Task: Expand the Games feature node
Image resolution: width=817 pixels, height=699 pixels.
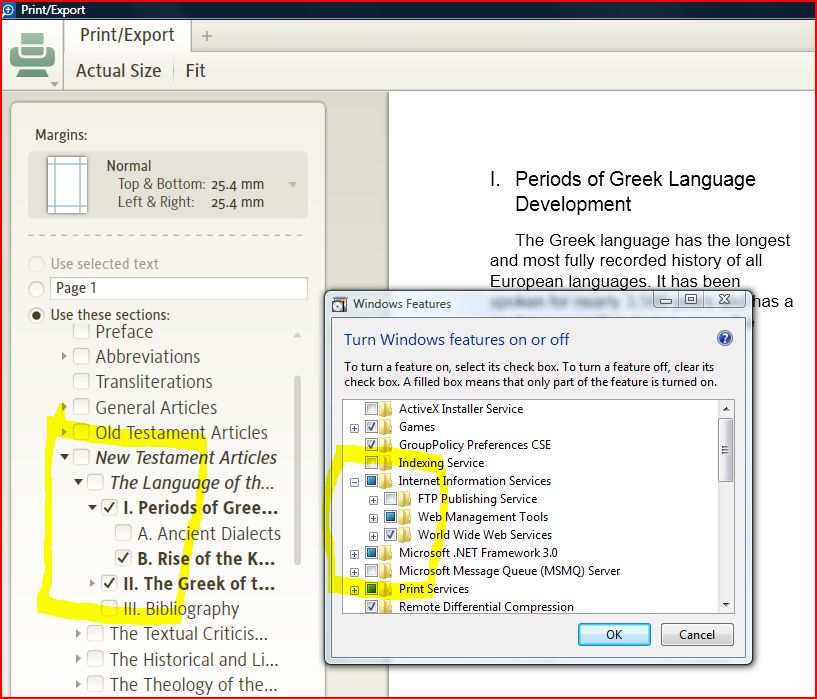Action: click(x=354, y=428)
